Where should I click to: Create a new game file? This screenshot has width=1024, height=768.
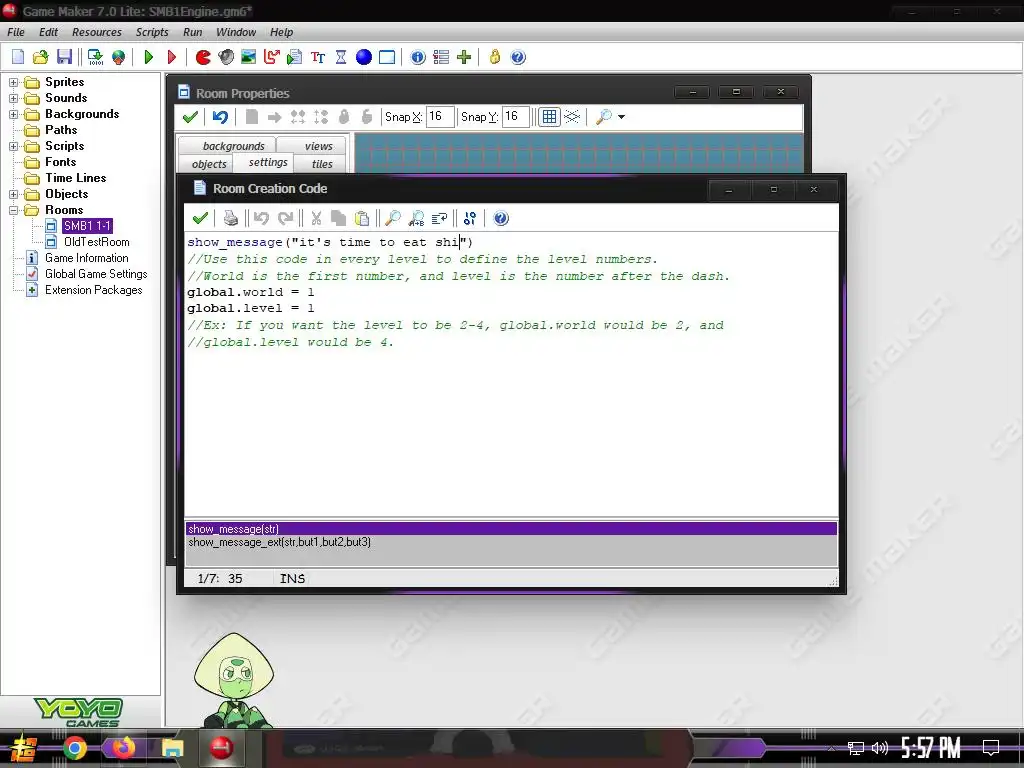tap(18, 57)
